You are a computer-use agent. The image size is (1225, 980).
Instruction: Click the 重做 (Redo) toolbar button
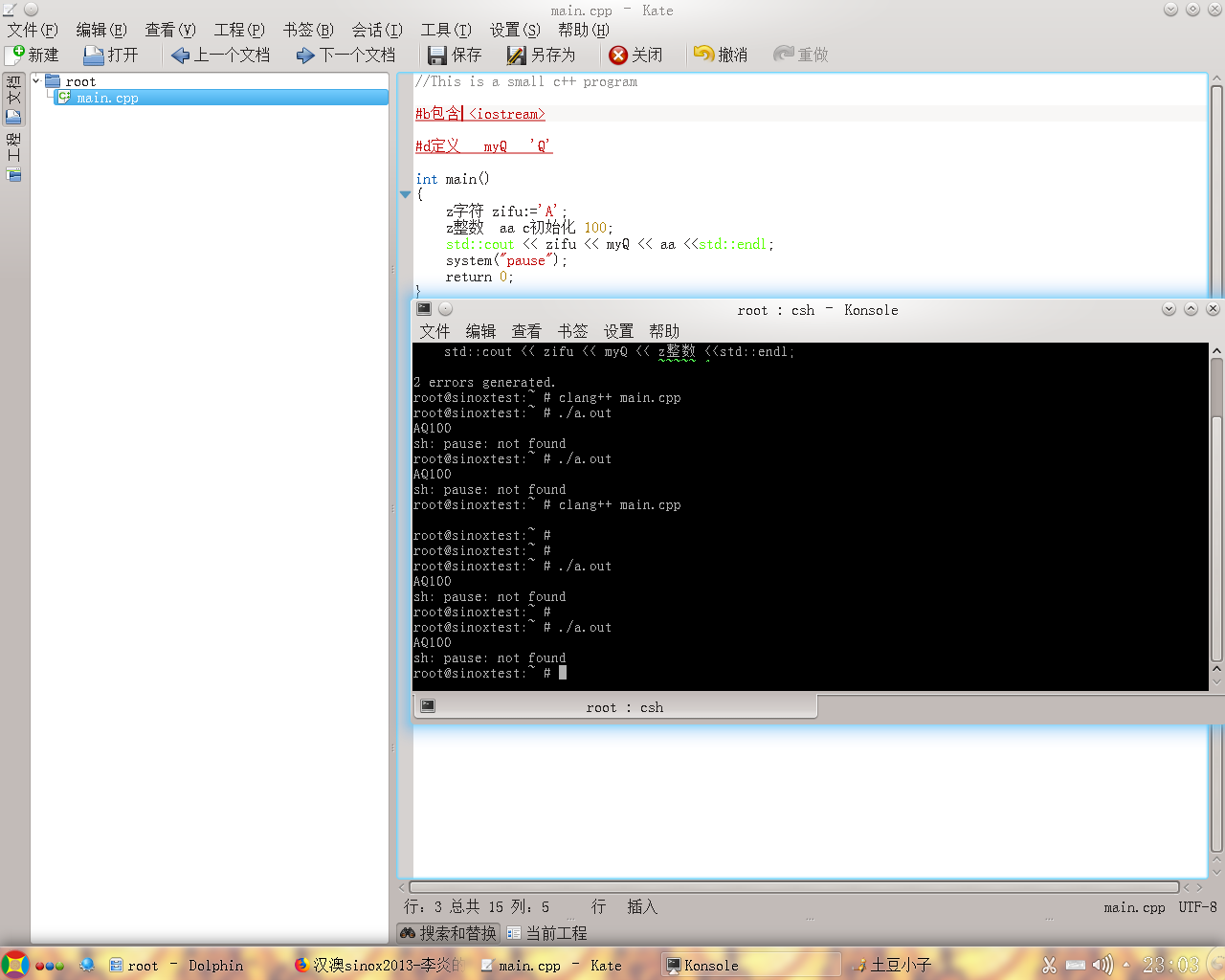coord(801,55)
